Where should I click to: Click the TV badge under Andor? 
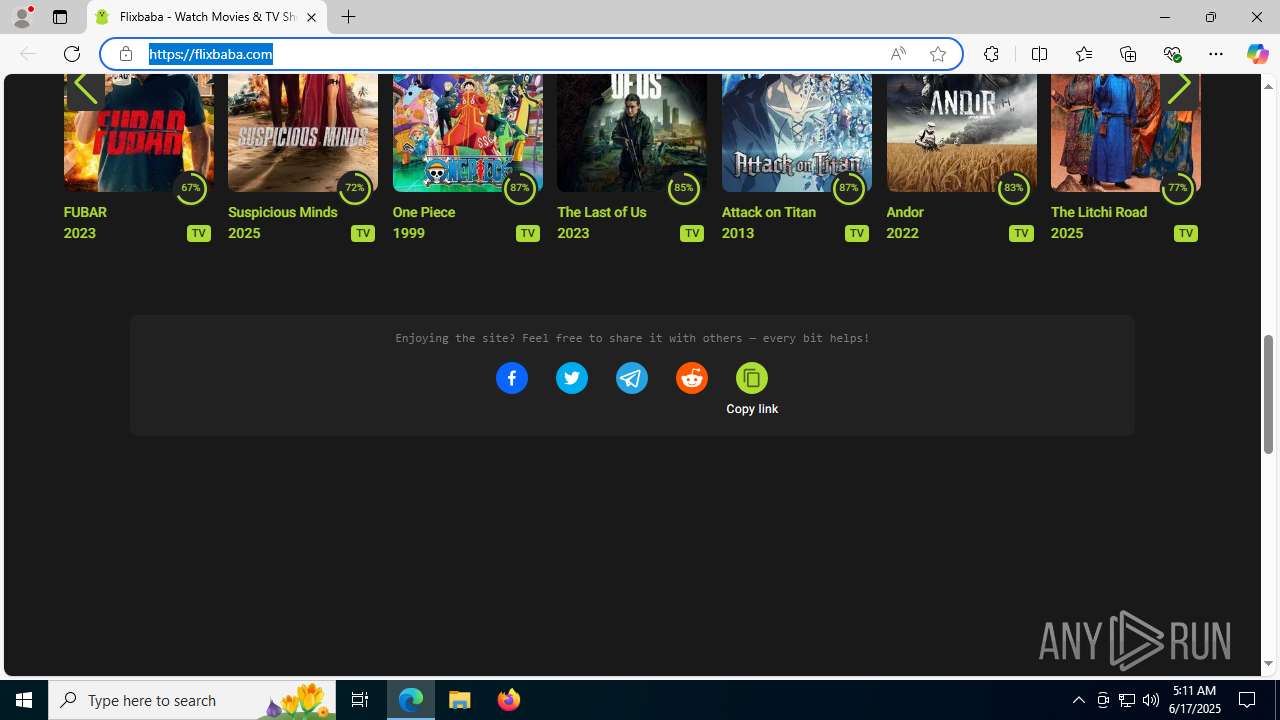1021,233
